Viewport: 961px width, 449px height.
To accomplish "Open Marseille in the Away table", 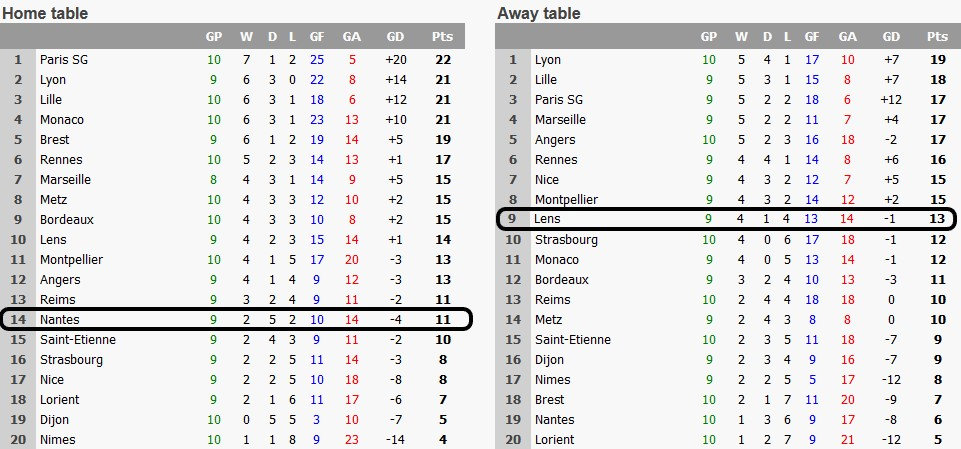I will click(x=559, y=120).
